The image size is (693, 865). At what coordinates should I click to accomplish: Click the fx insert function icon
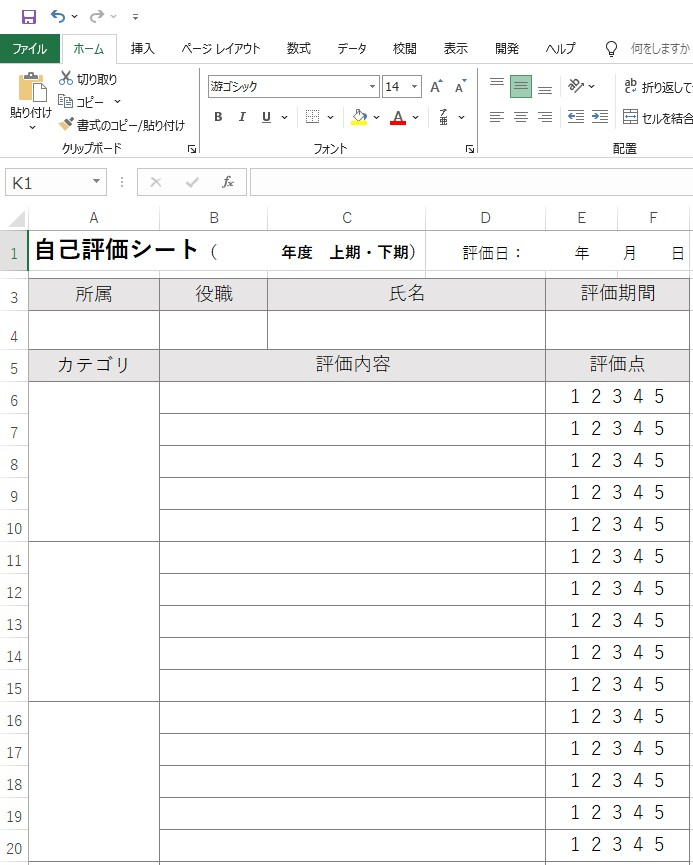tap(227, 182)
